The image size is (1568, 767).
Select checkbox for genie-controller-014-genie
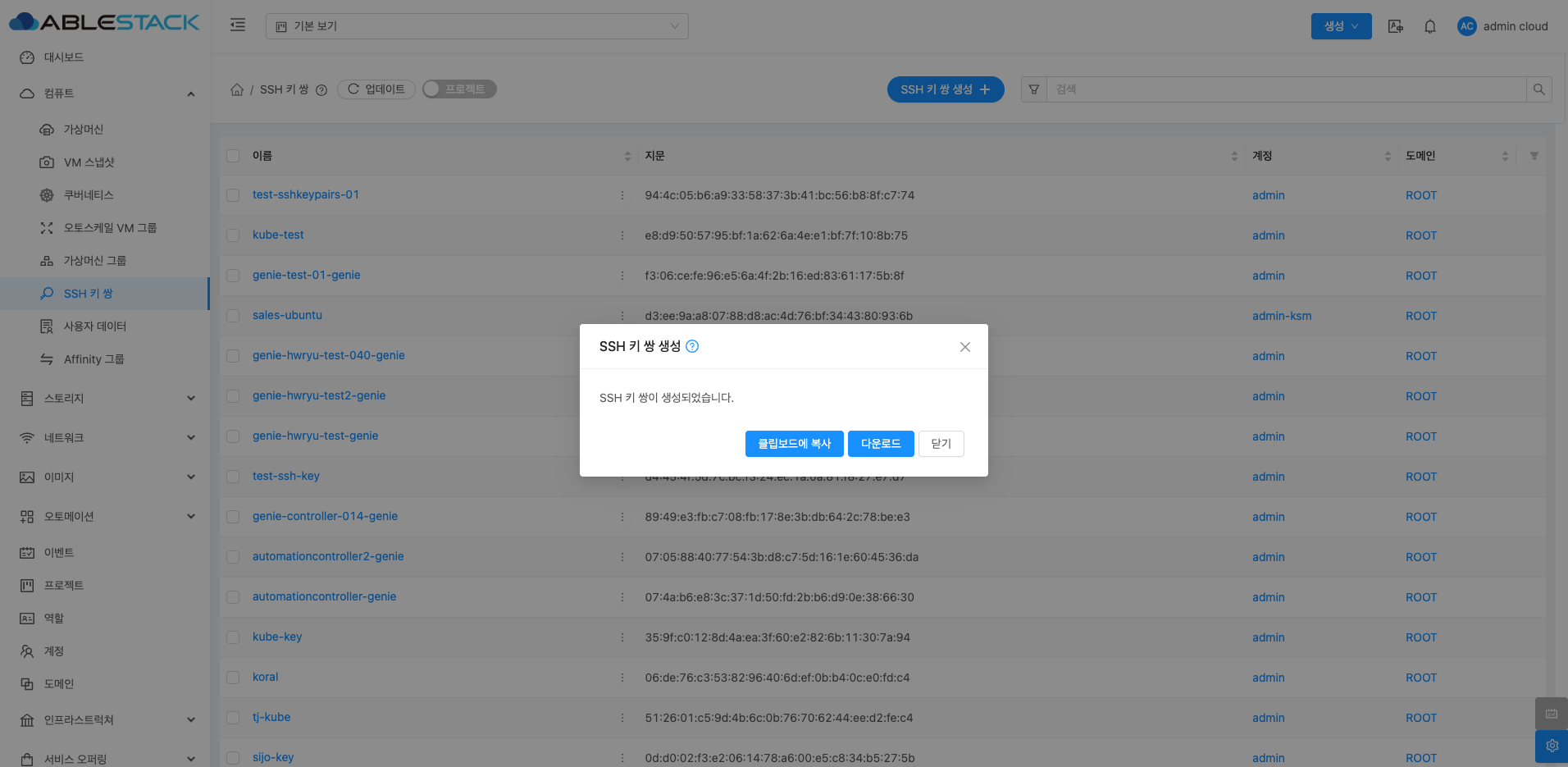click(x=233, y=517)
